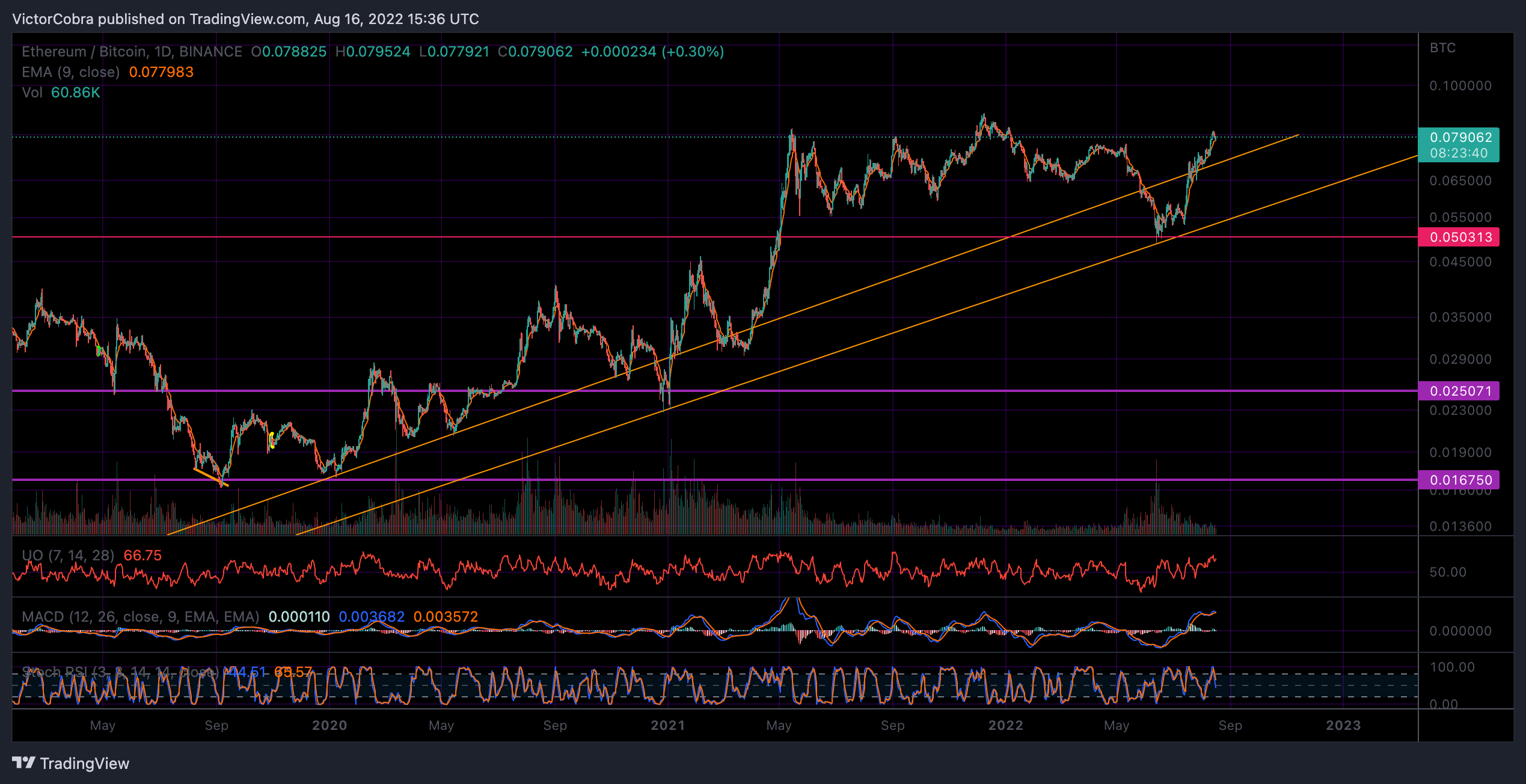Image resolution: width=1526 pixels, height=784 pixels.
Task: Click the purple price label 0.016750
Action: (x=1459, y=480)
